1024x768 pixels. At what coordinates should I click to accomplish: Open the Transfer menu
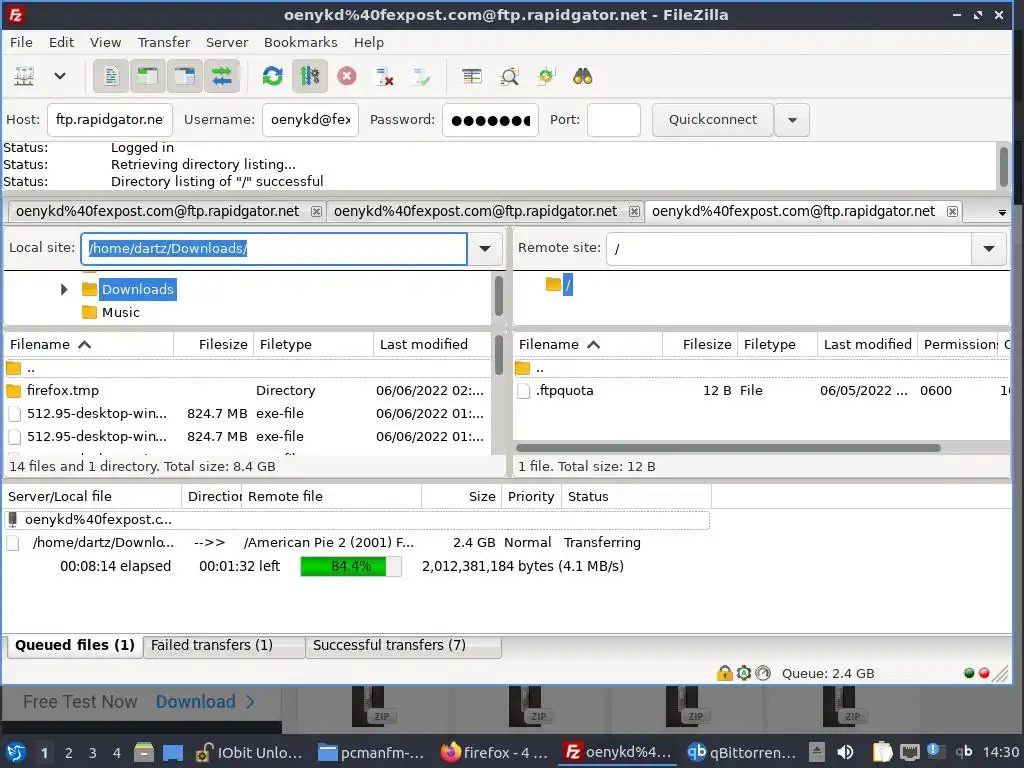[x=164, y=42]
